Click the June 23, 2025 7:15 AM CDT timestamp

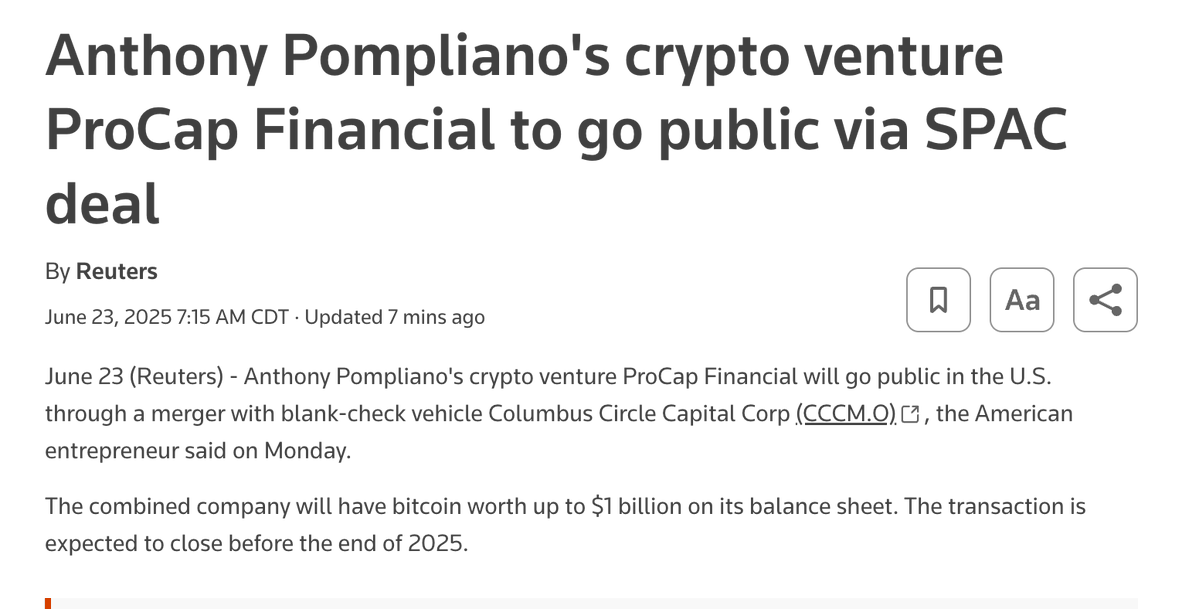click(167, 317)
